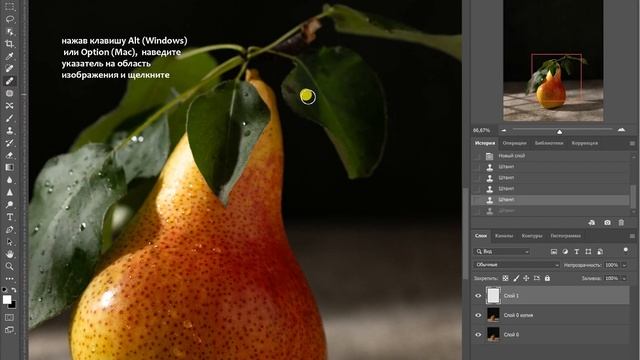
Task: Hide the Слой 0 копия layer
Action: click(x=478, y=315)
